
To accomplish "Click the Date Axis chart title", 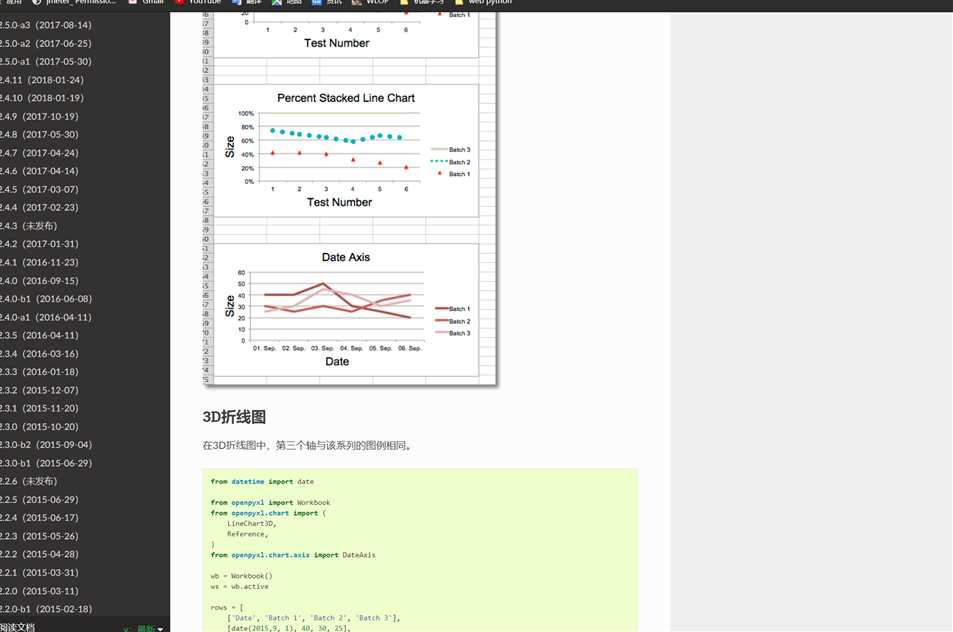I will point(346,257).
